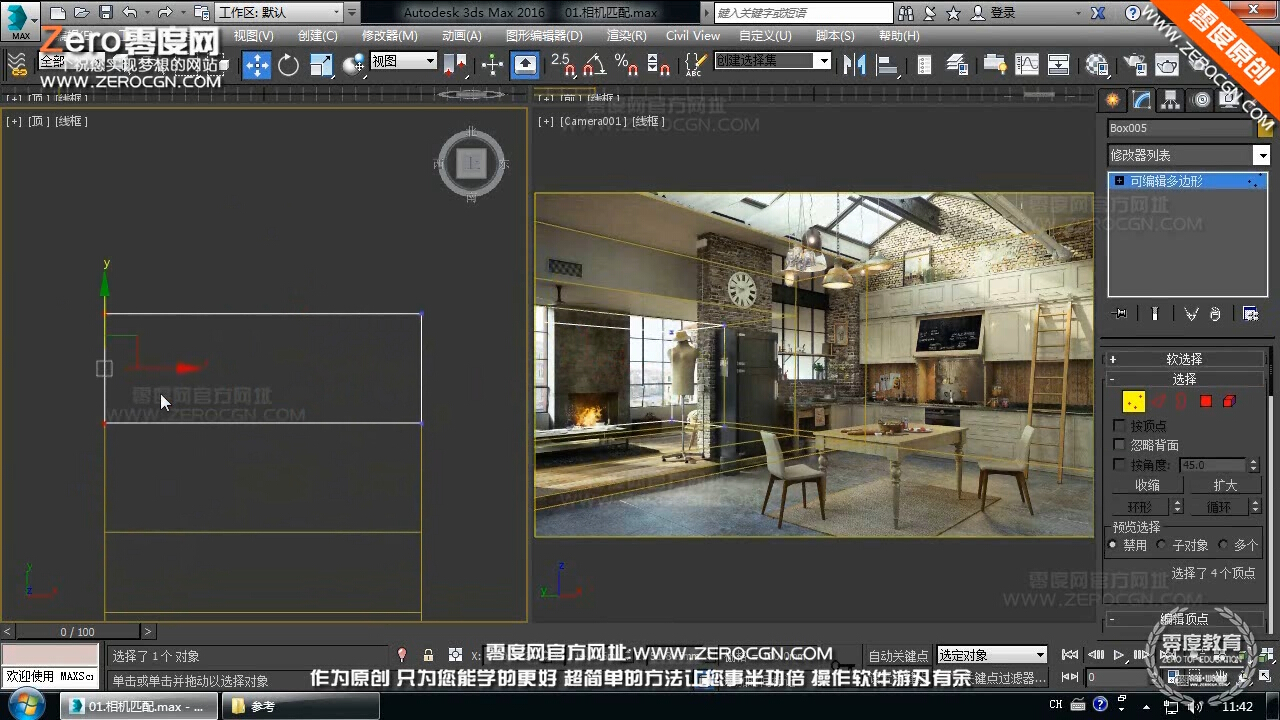Select the 禁用 preview radio button
The image size is (1280, 720).
(1112, 545)
